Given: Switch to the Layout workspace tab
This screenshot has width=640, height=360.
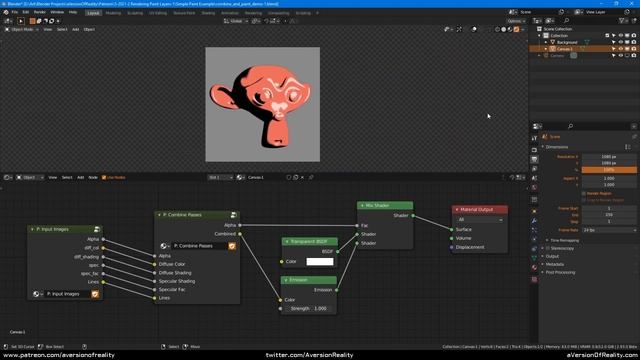Looking at the screenshot, I should tap(93, 13).
